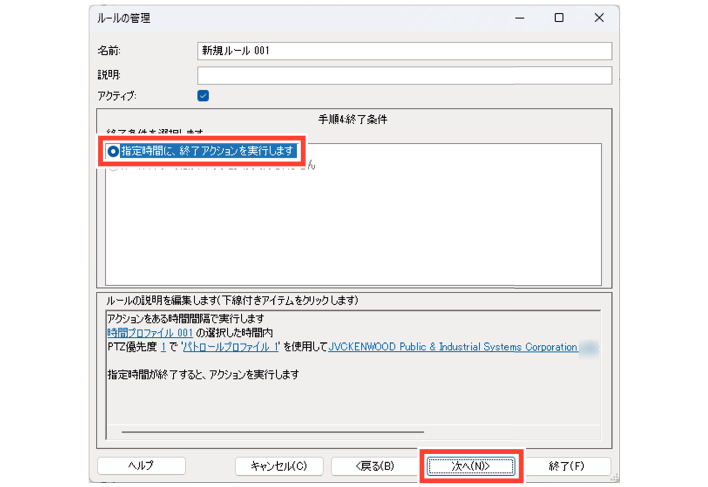Click the JVCKENWOOD Public & Industrial Systems Corporation link
Screen dimensions: 708x487
453,347
